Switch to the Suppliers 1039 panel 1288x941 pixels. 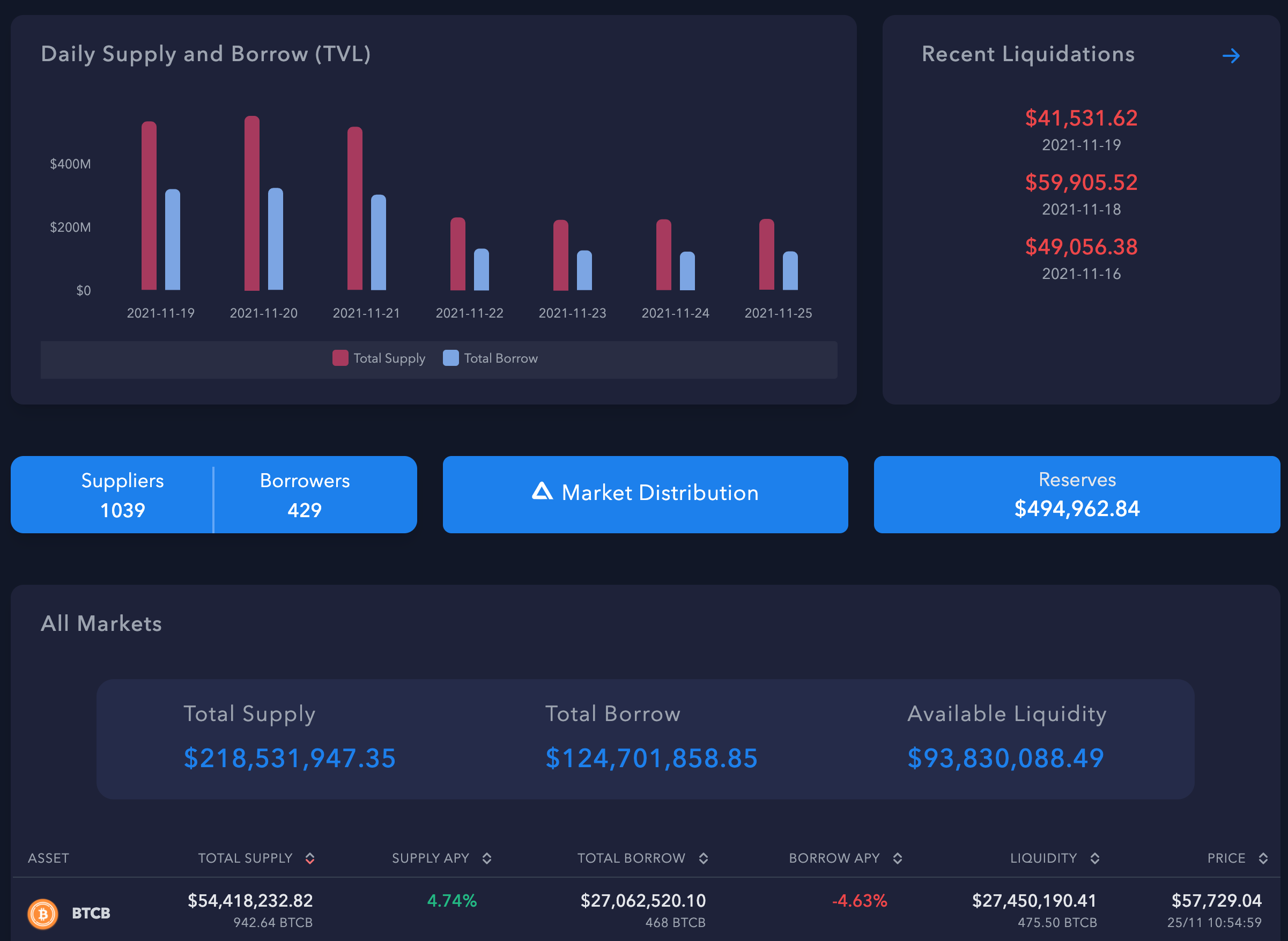(122, 495)
